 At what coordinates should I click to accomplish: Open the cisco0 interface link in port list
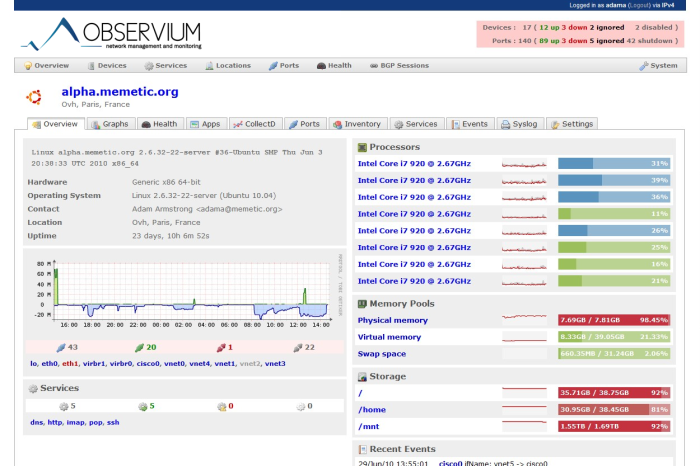pos(148,364)
